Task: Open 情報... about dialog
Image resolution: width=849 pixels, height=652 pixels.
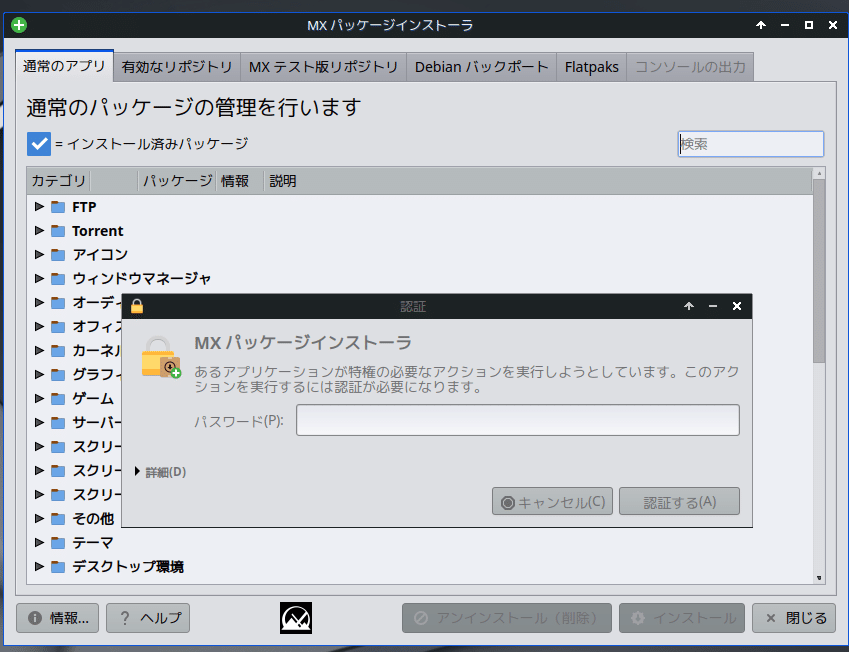Action: (57, 618)
